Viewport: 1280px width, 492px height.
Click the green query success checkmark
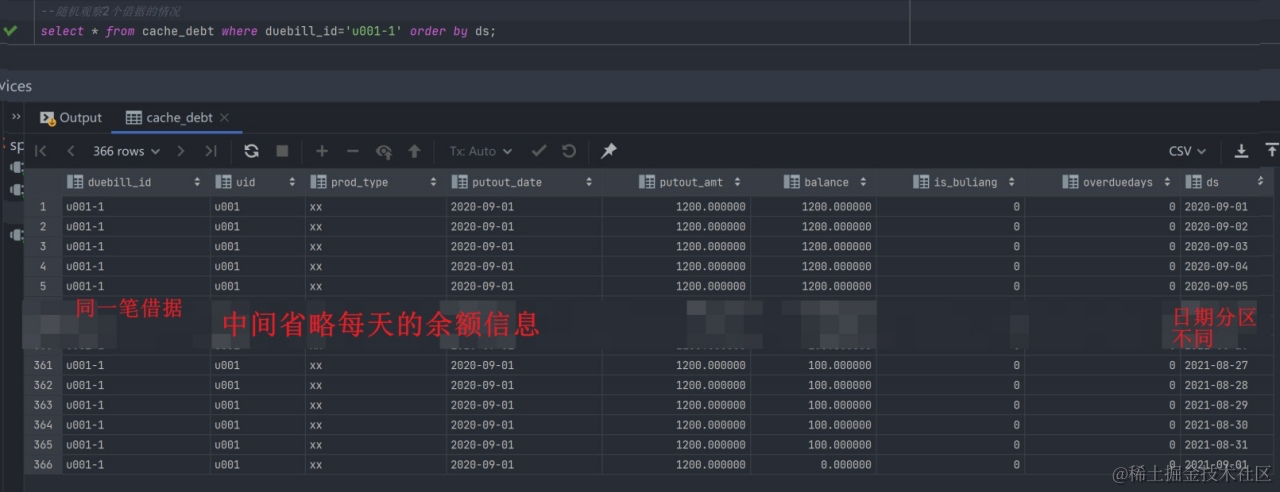click(10, 31)
